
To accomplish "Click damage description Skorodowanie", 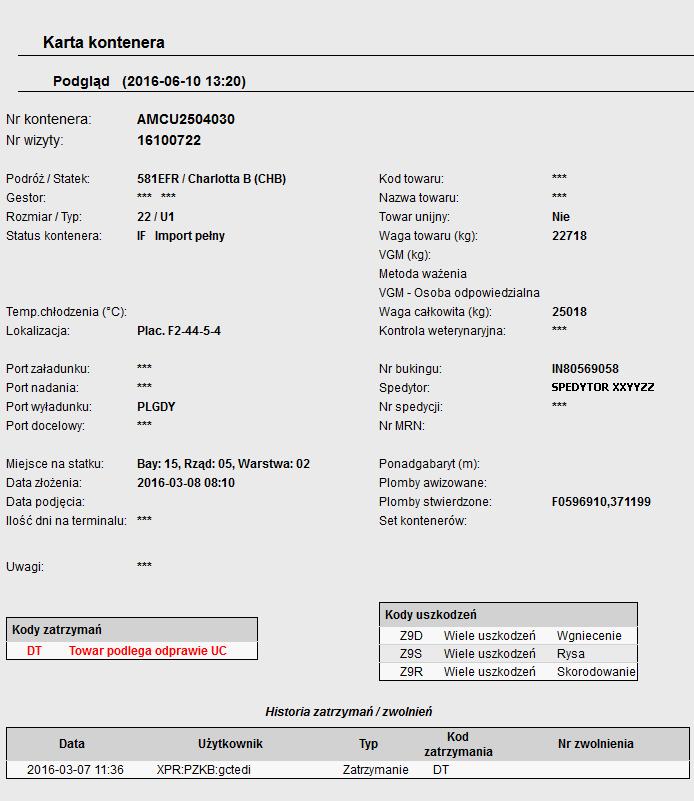I will [x=596, y=672].
